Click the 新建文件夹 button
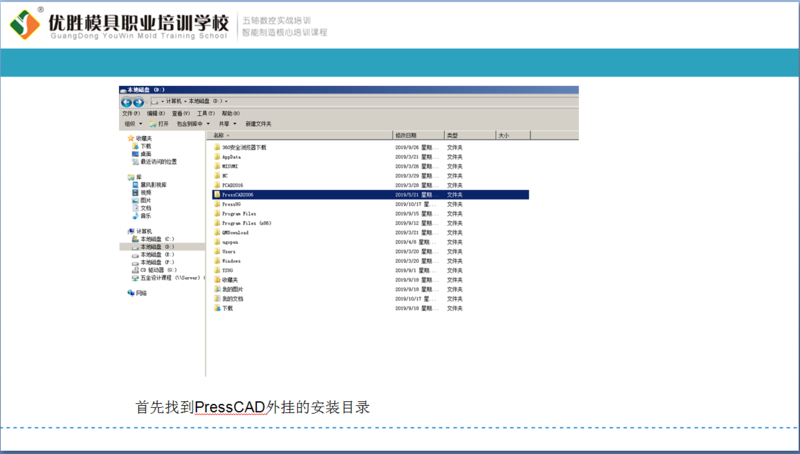Screen dimensions: 800x454 (x=258, y=124)
